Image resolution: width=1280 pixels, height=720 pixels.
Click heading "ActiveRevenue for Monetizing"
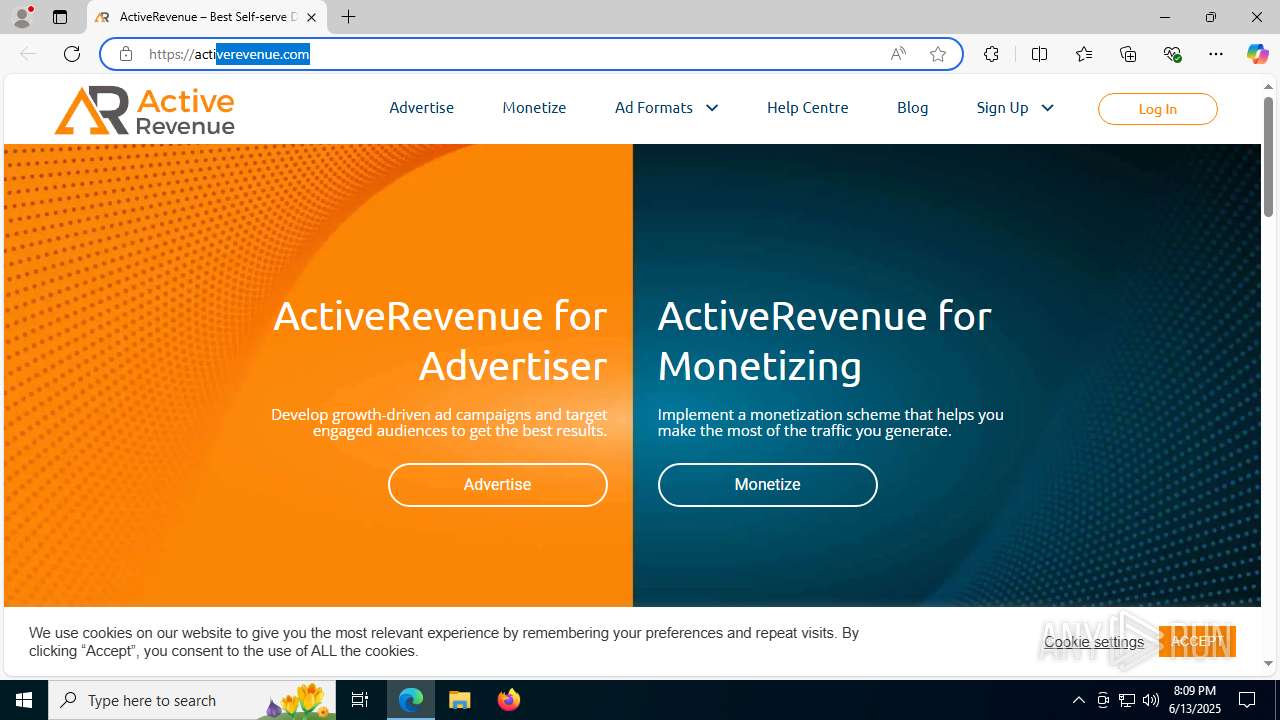[824, 341]
